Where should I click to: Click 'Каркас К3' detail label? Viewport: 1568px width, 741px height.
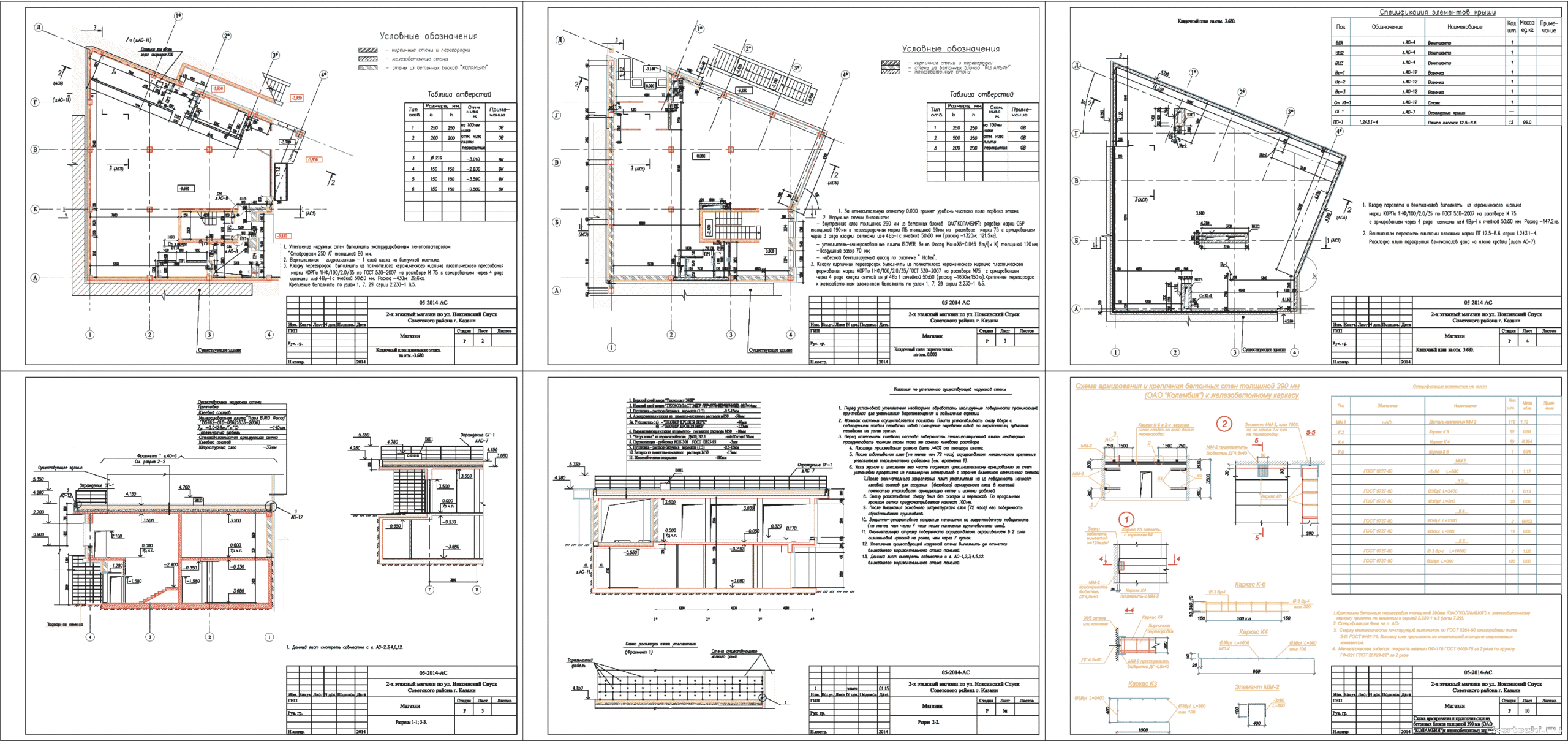coord(1142,683)
